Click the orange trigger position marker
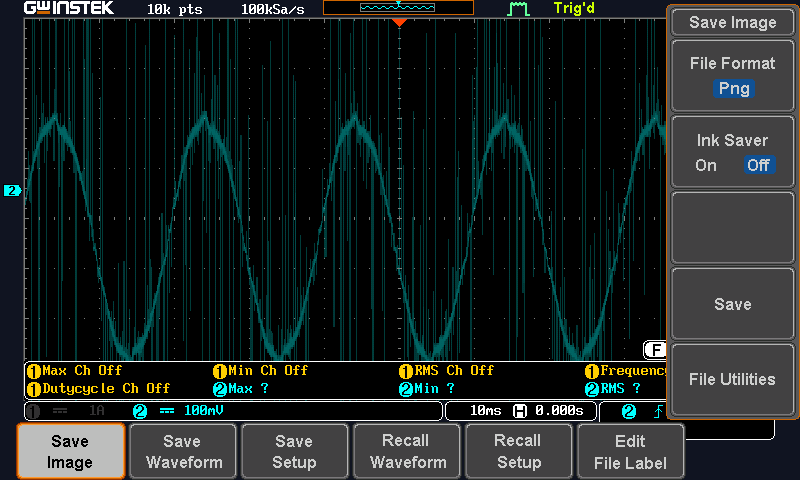Viewport: 800px width, 480px height. (x=399, y=22)
